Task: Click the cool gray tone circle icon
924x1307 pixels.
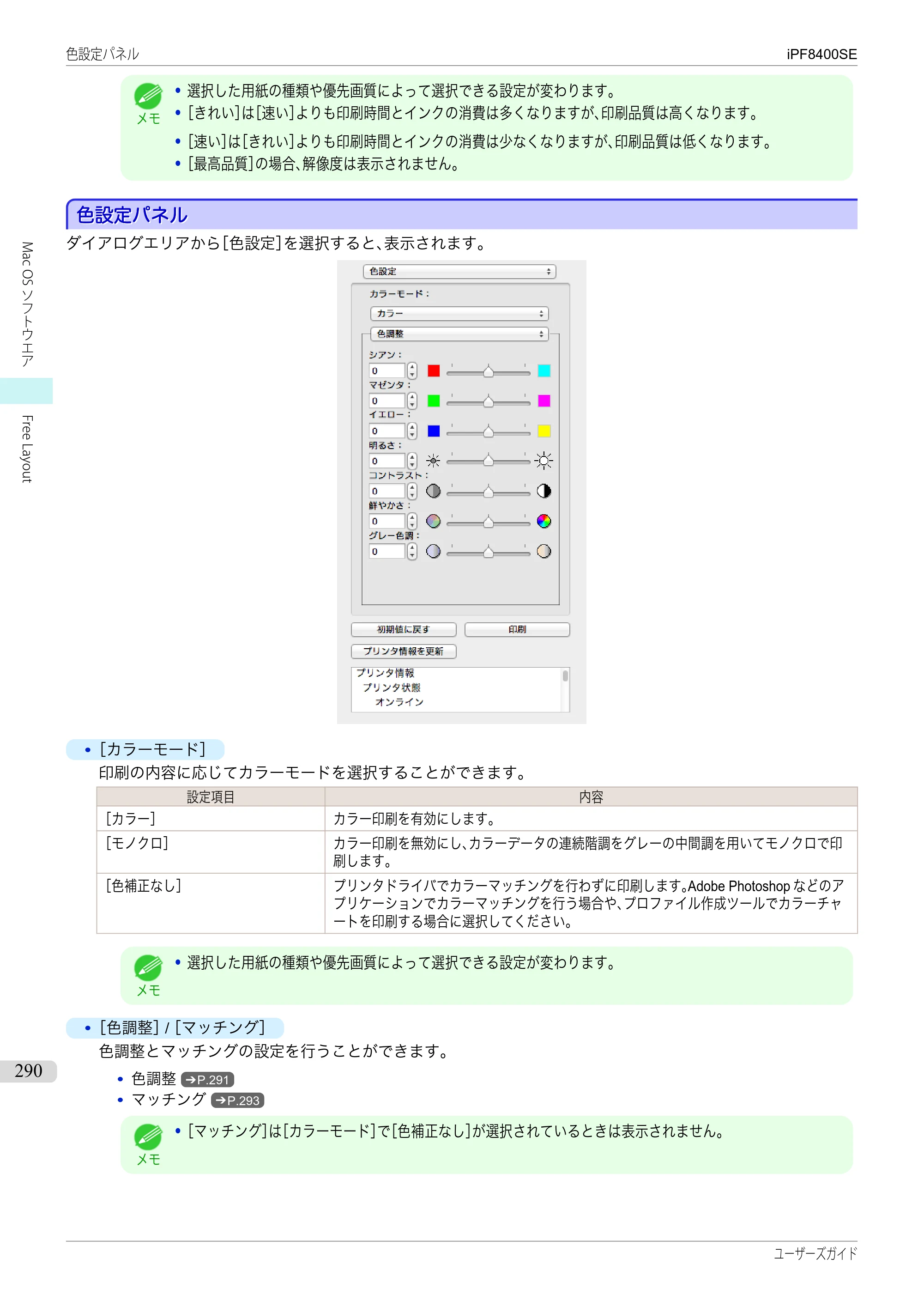Action: point(434,552)
